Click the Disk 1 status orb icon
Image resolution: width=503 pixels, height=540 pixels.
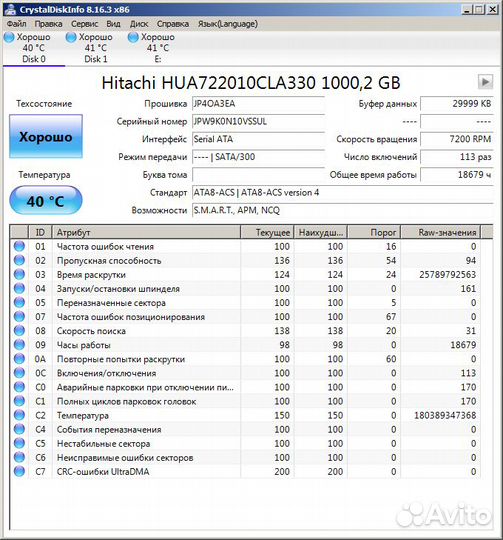(x=71, y=37)
